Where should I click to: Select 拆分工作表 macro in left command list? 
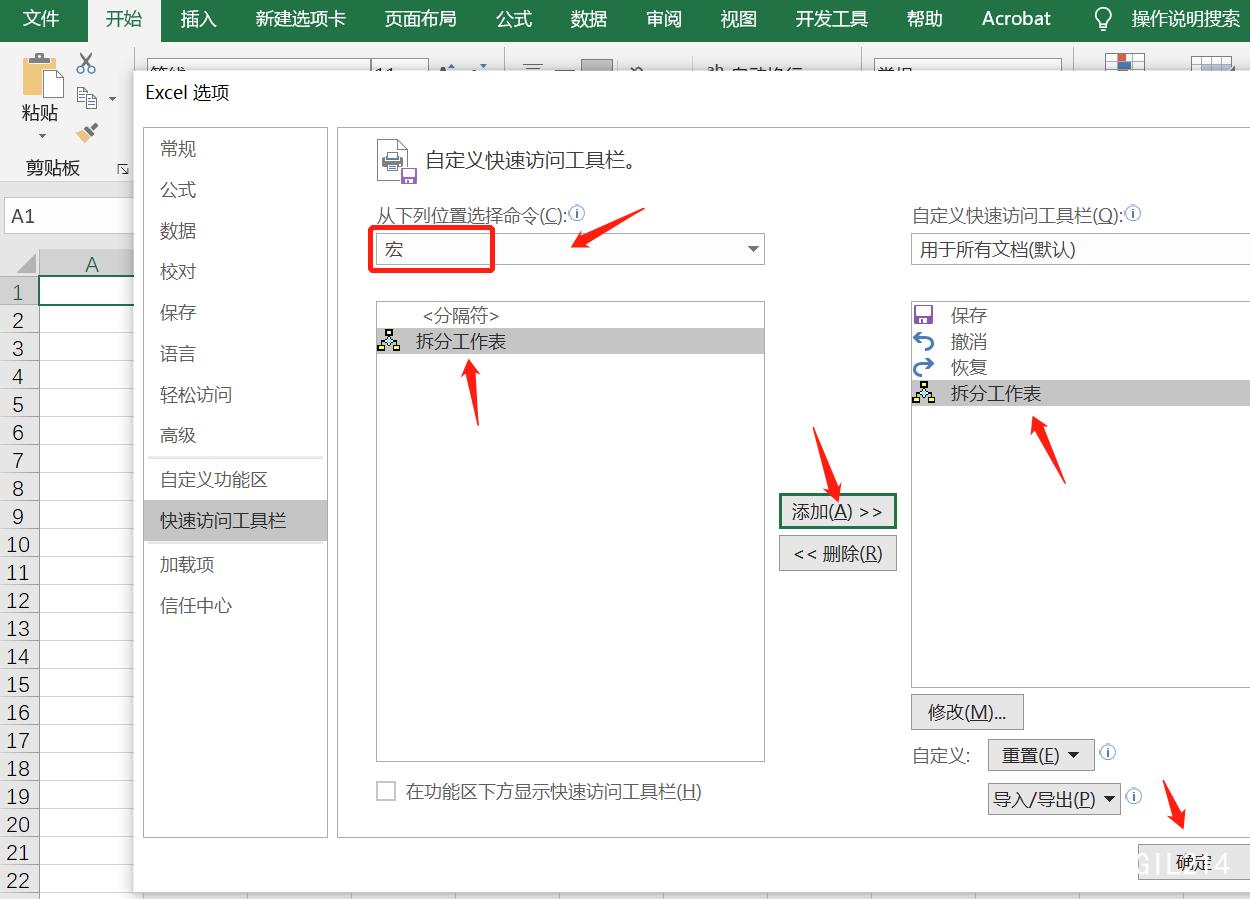pyautogui.click(x=570, y=341)
